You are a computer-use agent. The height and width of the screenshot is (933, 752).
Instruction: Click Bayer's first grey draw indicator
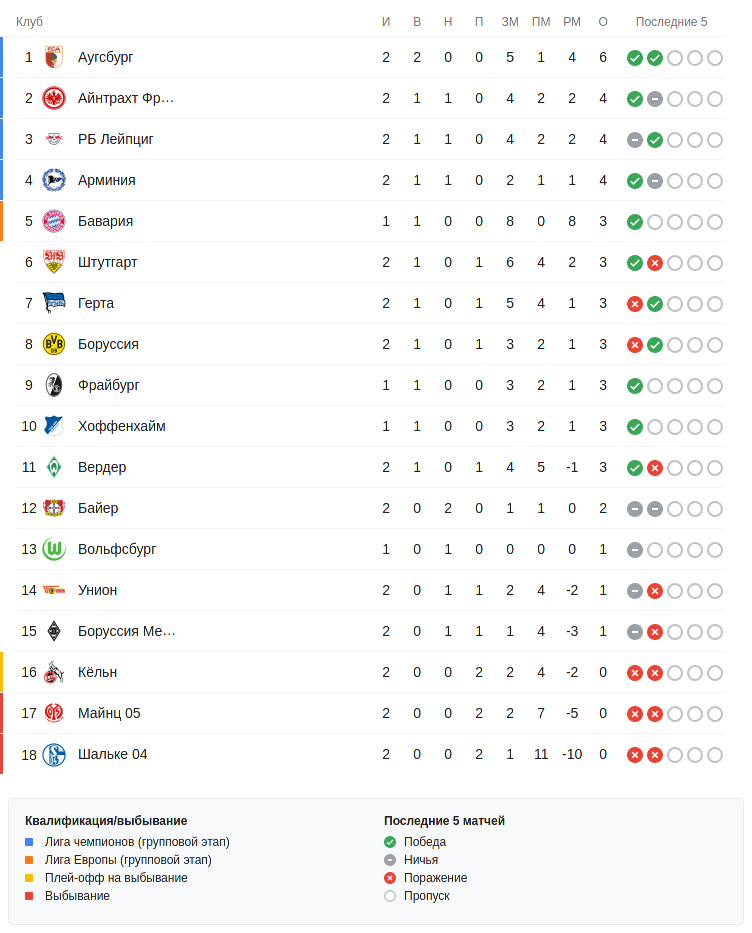634,509
